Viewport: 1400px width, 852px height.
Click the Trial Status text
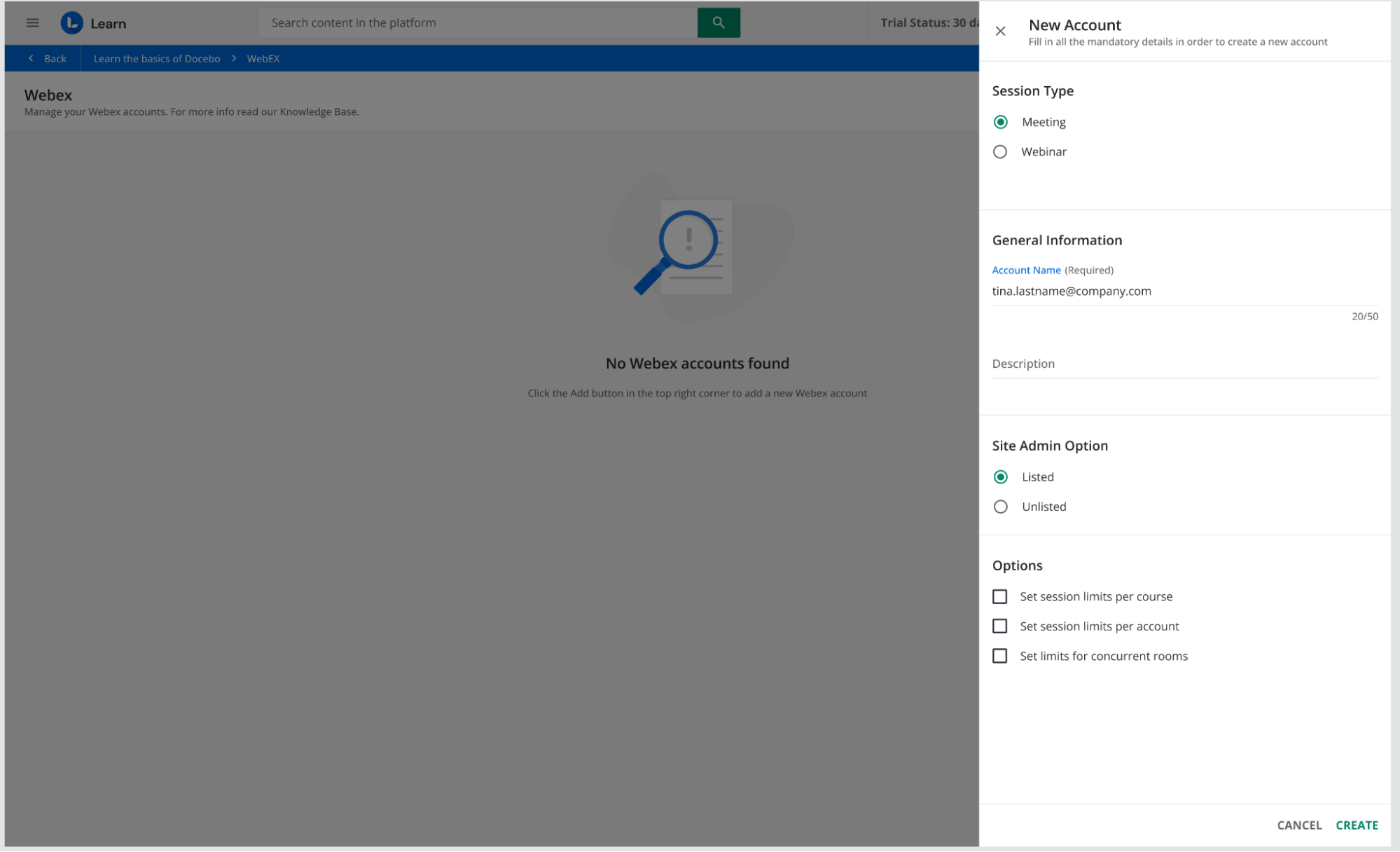929,23
